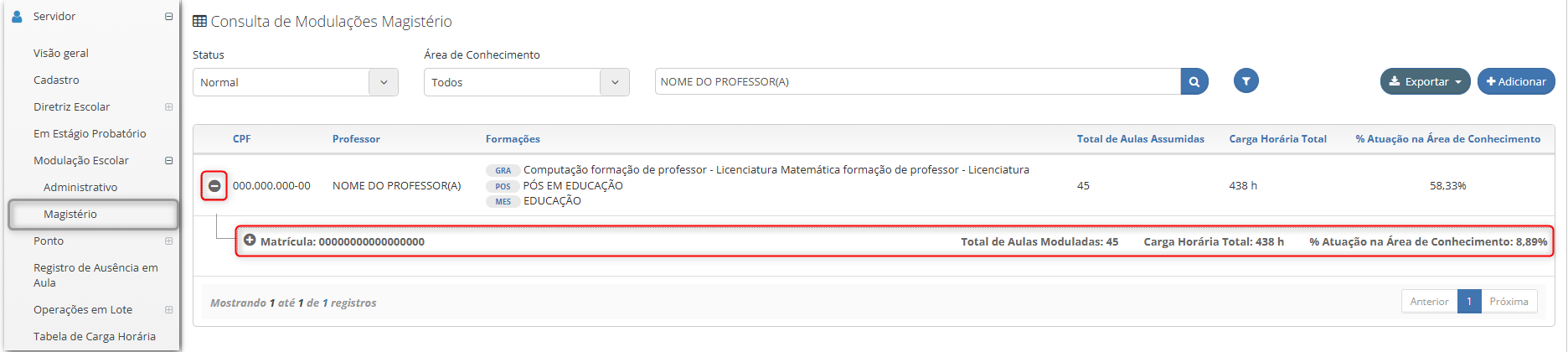Image resolution: width=1568 pixels, height=352 pixels.
Task: Collapse Modulação Escolar submenu minus icon
Action: click(x=168, y=161)
